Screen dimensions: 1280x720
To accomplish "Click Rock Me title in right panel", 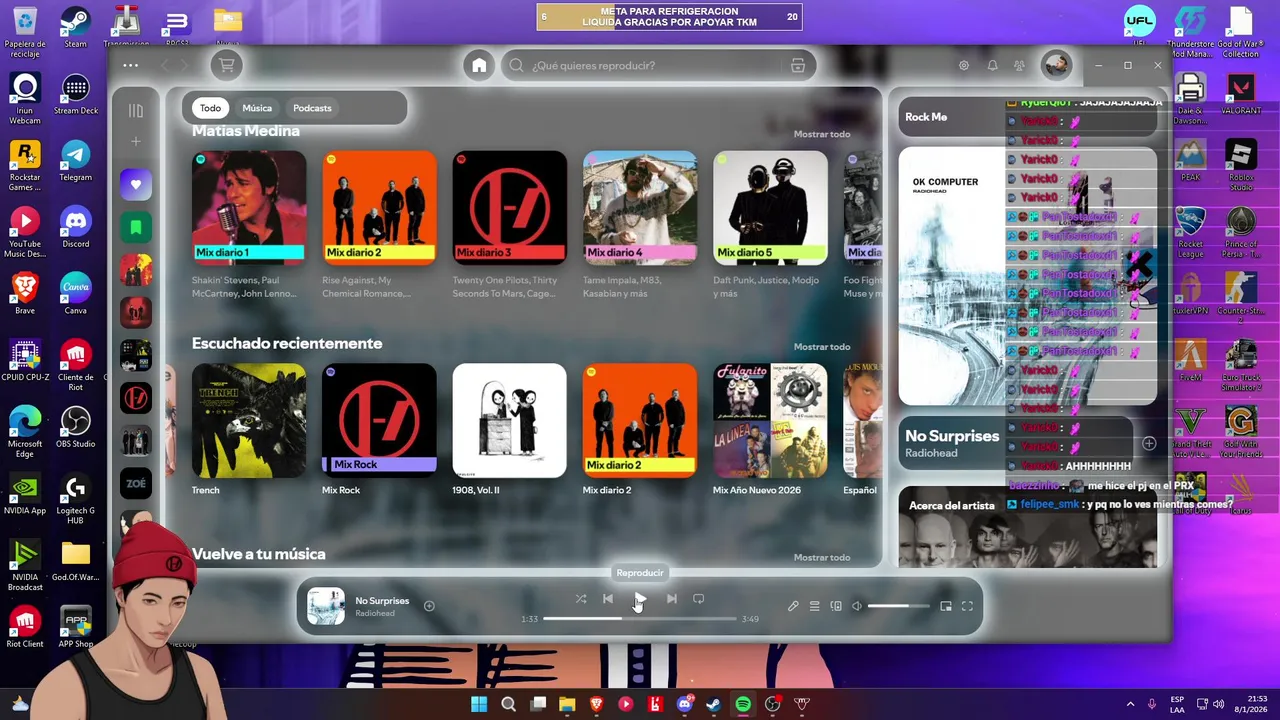I will [x=926, y=117].
